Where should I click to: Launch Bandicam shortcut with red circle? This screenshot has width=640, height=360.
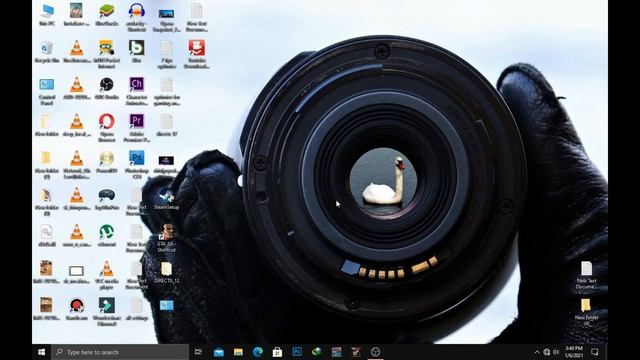76,309
